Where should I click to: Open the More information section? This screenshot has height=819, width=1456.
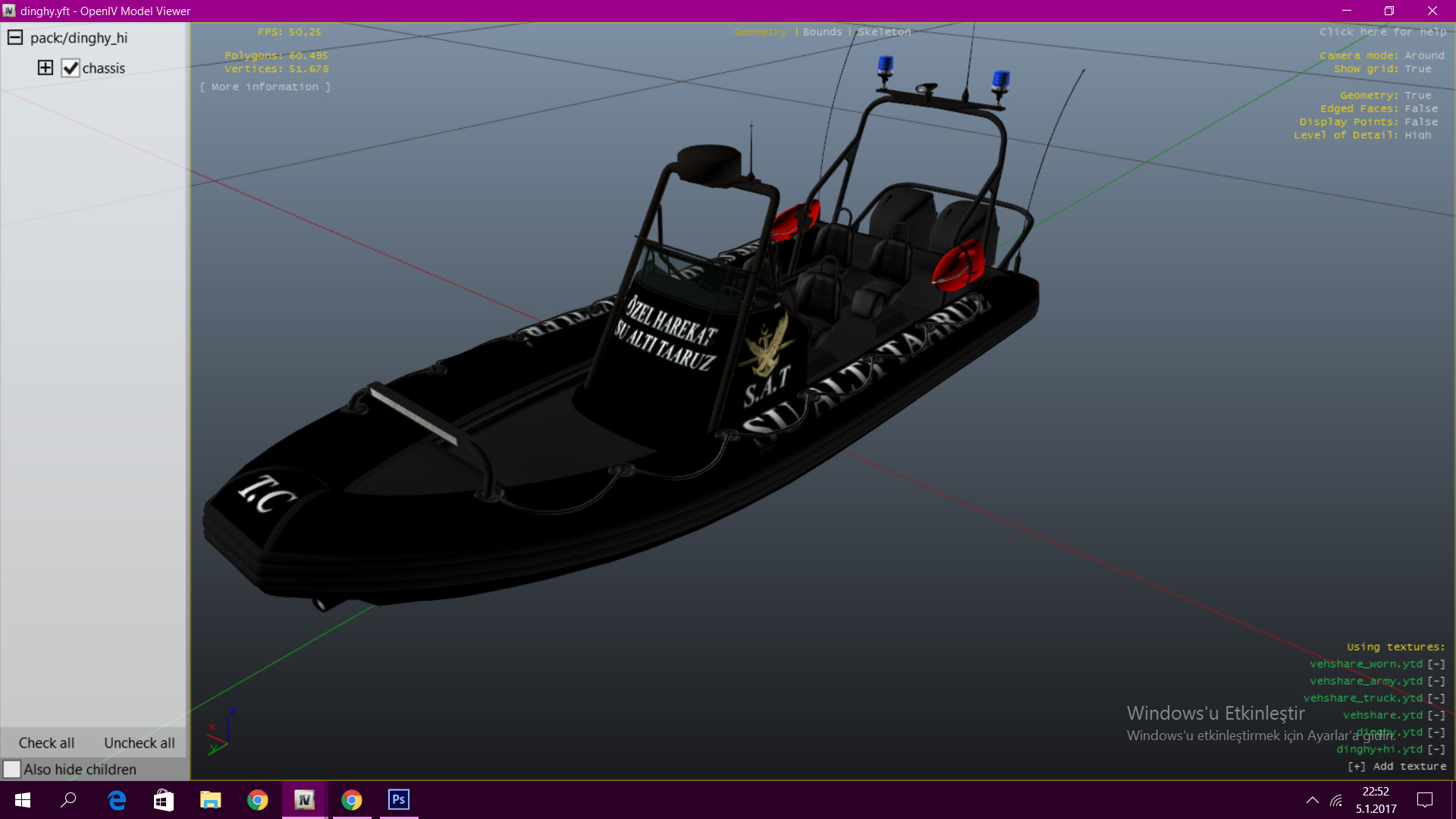tap(265, 87)
